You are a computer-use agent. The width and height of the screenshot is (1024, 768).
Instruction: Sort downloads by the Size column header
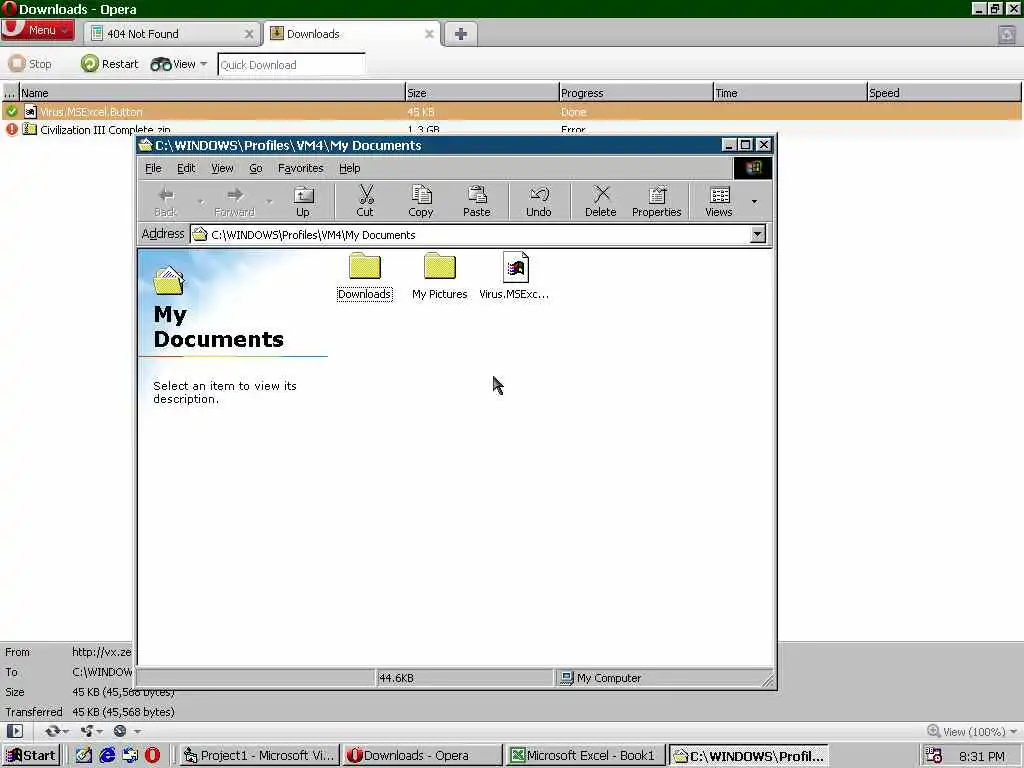481,93
